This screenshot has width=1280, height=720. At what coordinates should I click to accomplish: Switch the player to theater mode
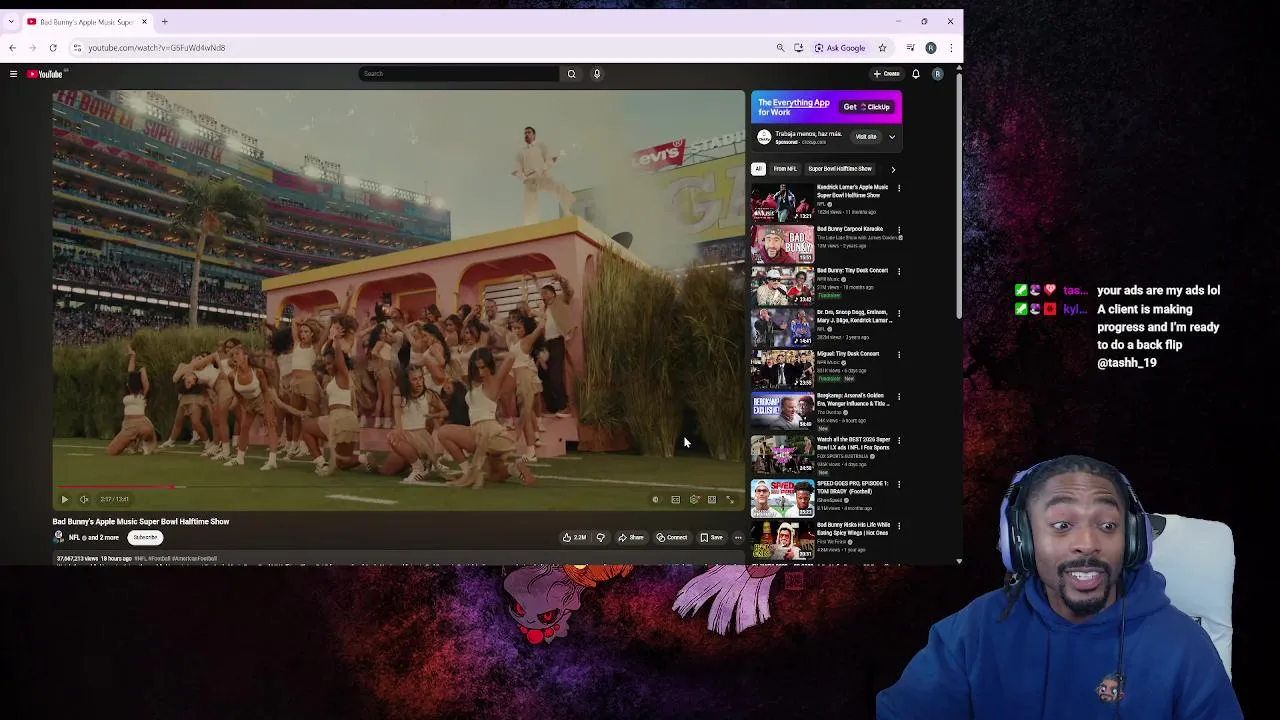(712, 499)
